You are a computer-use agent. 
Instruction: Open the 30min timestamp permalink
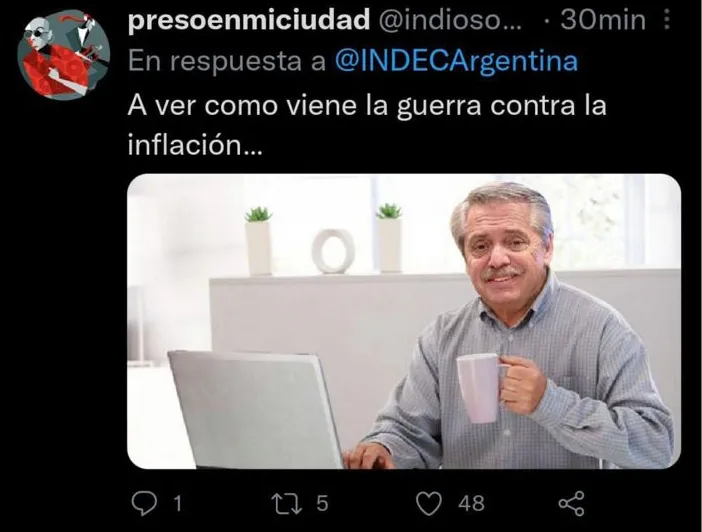[603, 21]
